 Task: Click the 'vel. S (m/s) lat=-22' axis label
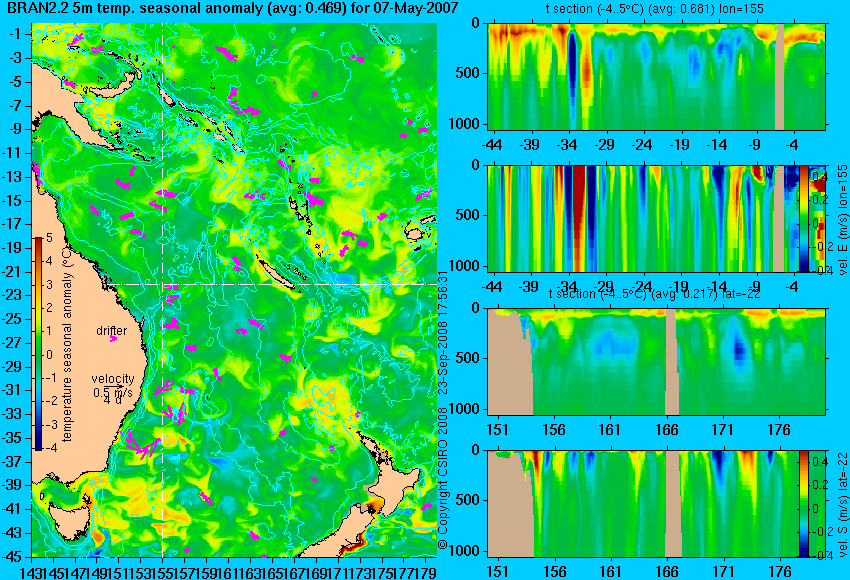pos(842,504)
